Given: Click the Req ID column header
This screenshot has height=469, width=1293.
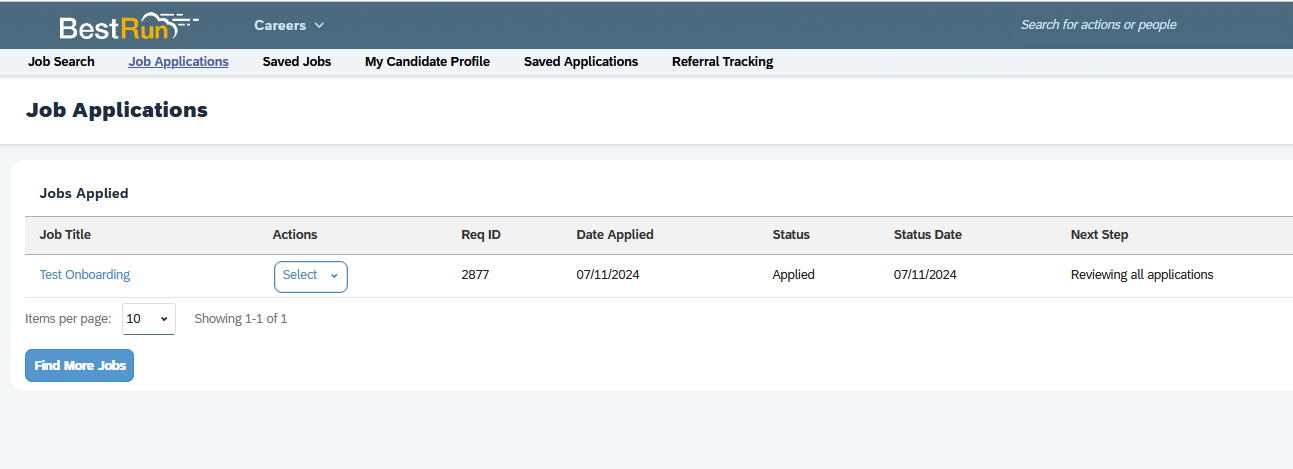Looking at the screenshot, I should [481, 235].
